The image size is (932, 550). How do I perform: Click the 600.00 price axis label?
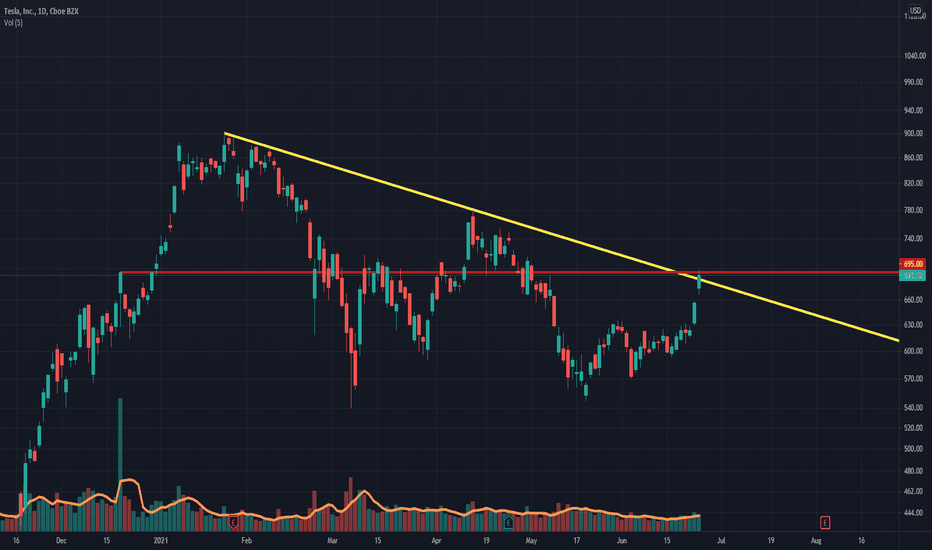914,351
